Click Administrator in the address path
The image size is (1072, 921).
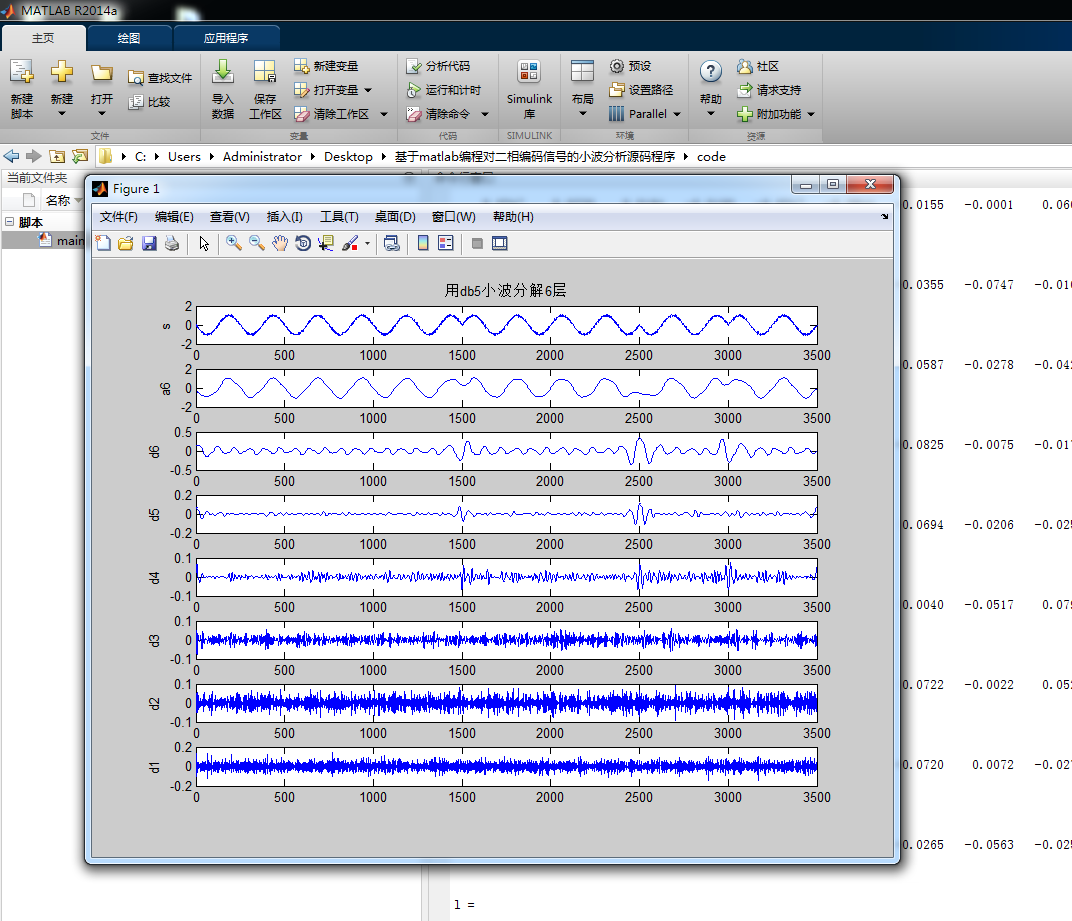pyautogui.click(x=262, y=157)
